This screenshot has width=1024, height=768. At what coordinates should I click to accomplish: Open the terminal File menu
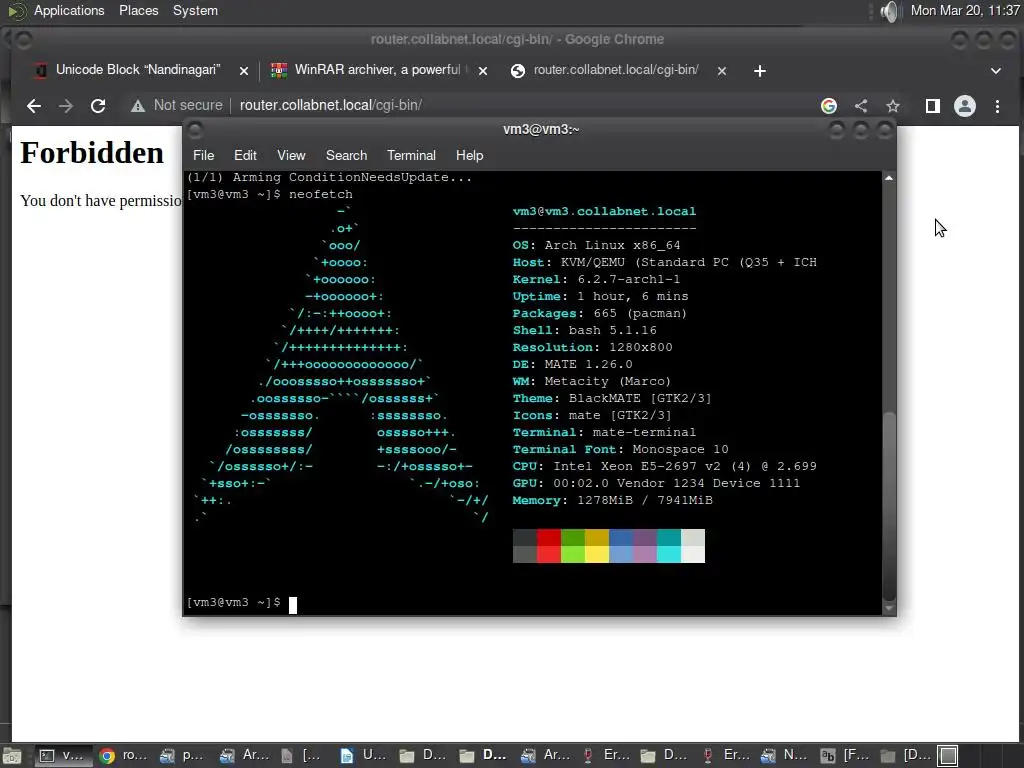(203, 155)
